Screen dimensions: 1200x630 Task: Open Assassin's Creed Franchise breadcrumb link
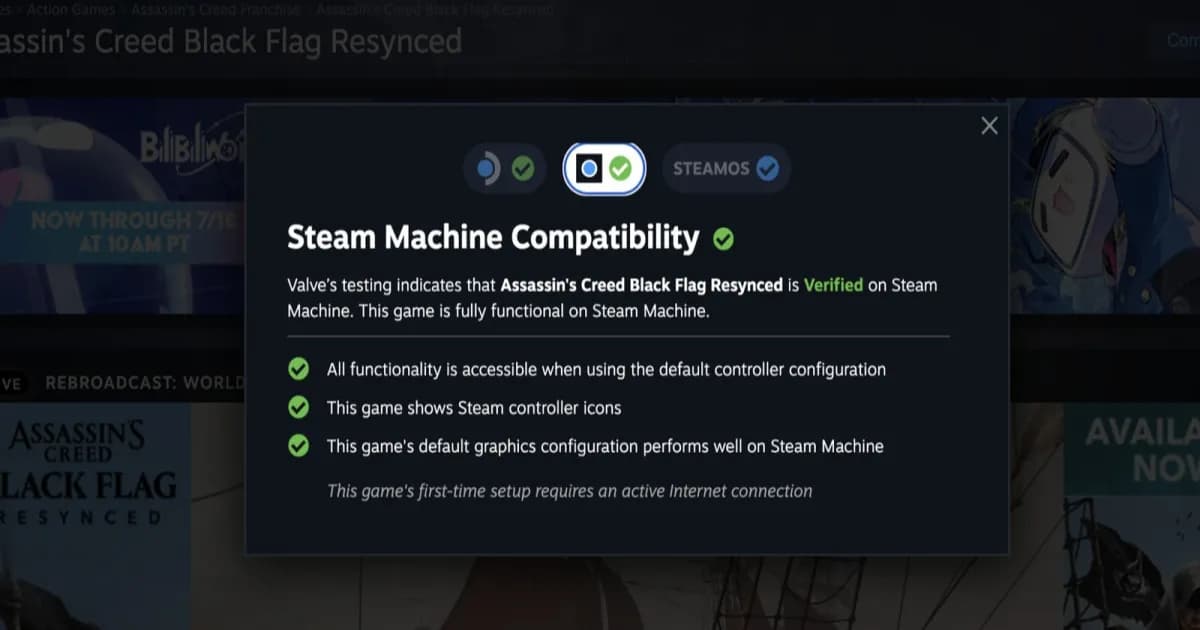(x=214, y=9)
